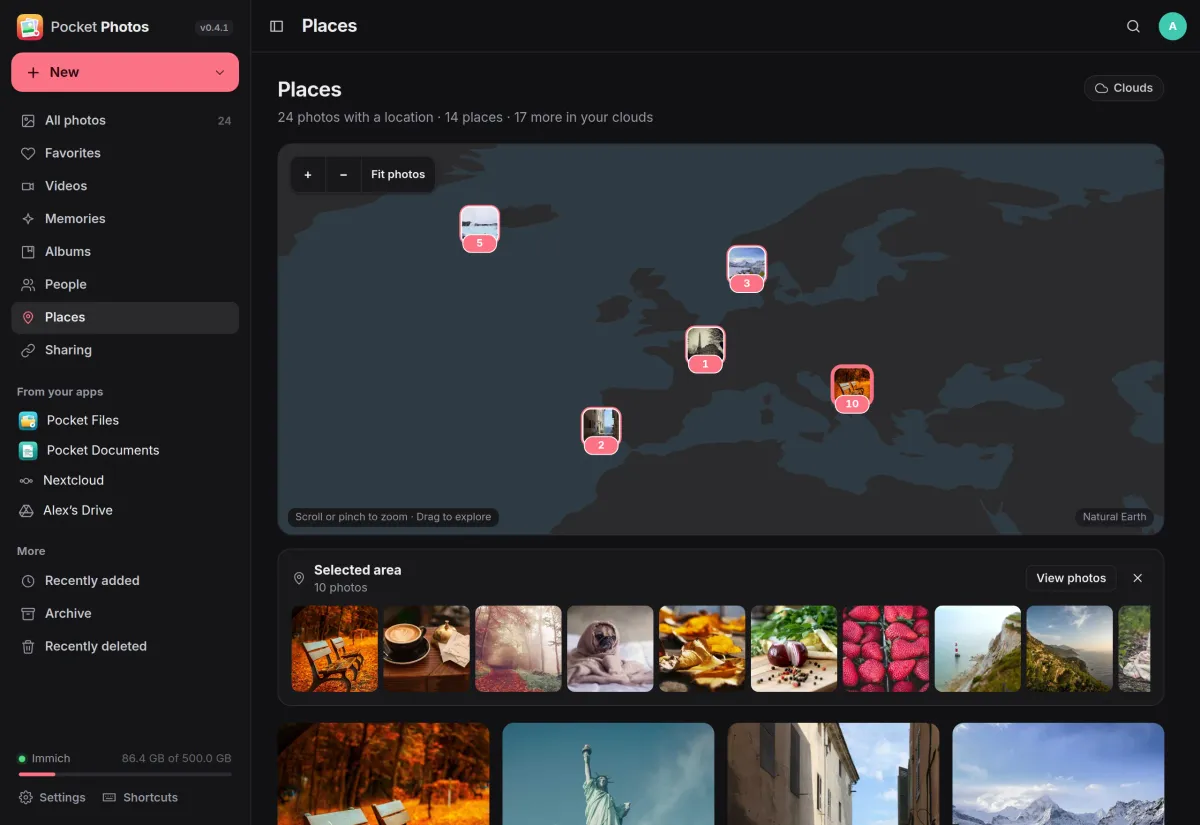Click the Sharing link icon
Viewport: 1200px width, 825px height.
[28, 350]
